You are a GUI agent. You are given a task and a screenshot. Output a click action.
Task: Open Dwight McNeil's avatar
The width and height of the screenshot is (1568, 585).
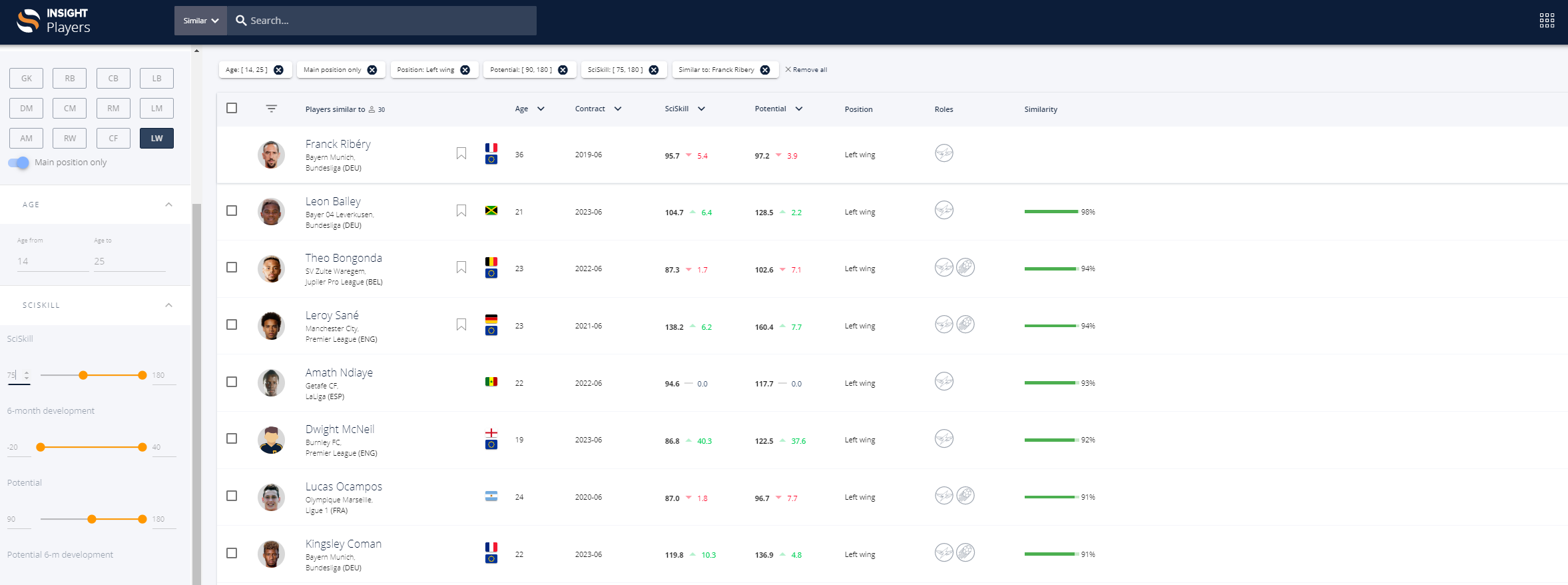pyautogui.click(x=271, y=440)
